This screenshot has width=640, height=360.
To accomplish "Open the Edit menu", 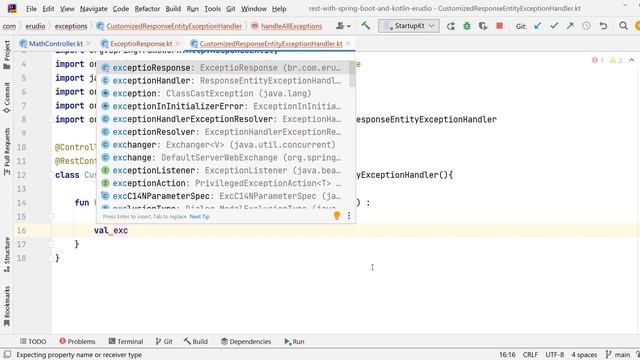I will pos(48,9).
